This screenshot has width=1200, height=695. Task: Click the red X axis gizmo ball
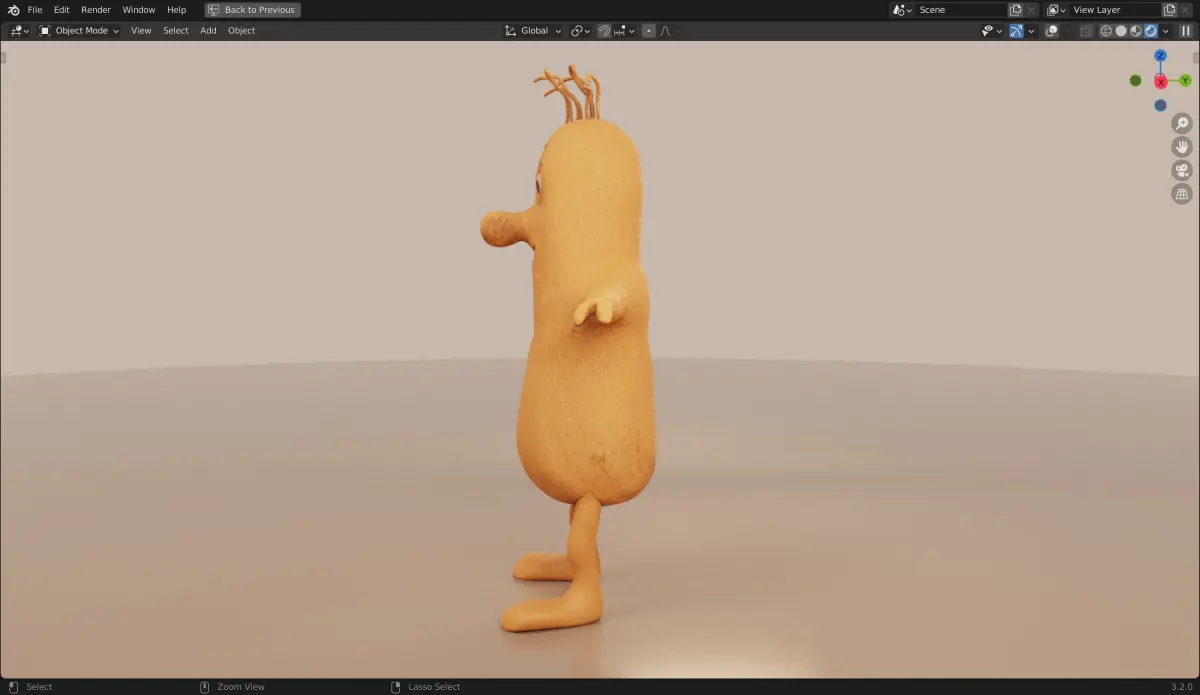1160,81
